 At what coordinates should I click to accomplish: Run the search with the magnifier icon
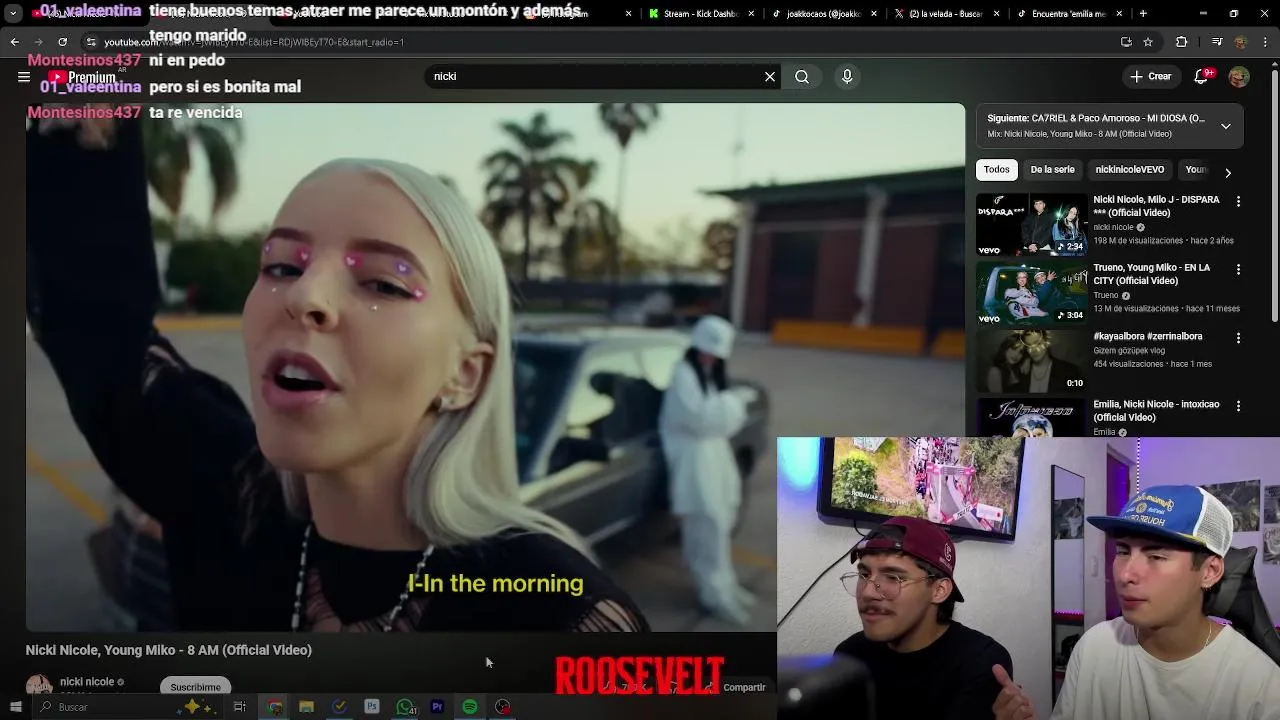pos(802,76)
